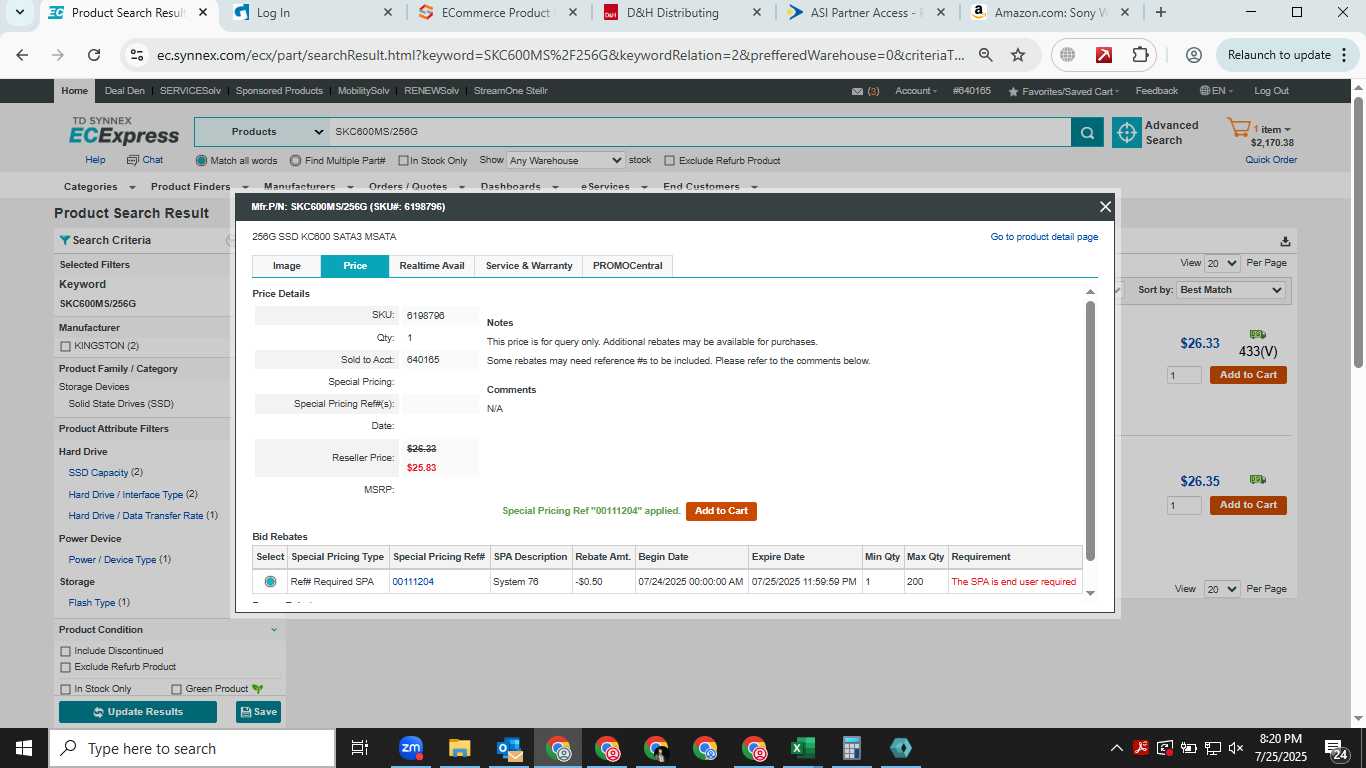Open Outlook from taskbar

508,748
